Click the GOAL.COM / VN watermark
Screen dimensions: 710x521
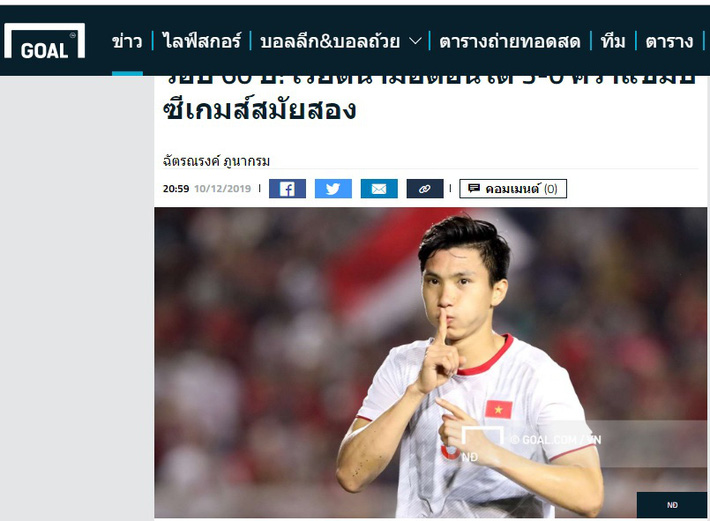[x=556, y=440]
